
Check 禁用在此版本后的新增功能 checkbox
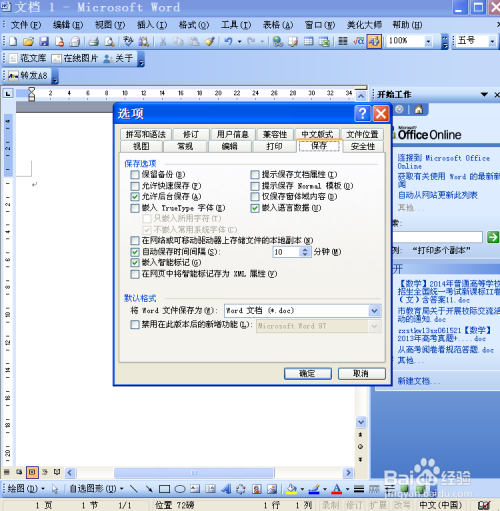click(135, 324)
